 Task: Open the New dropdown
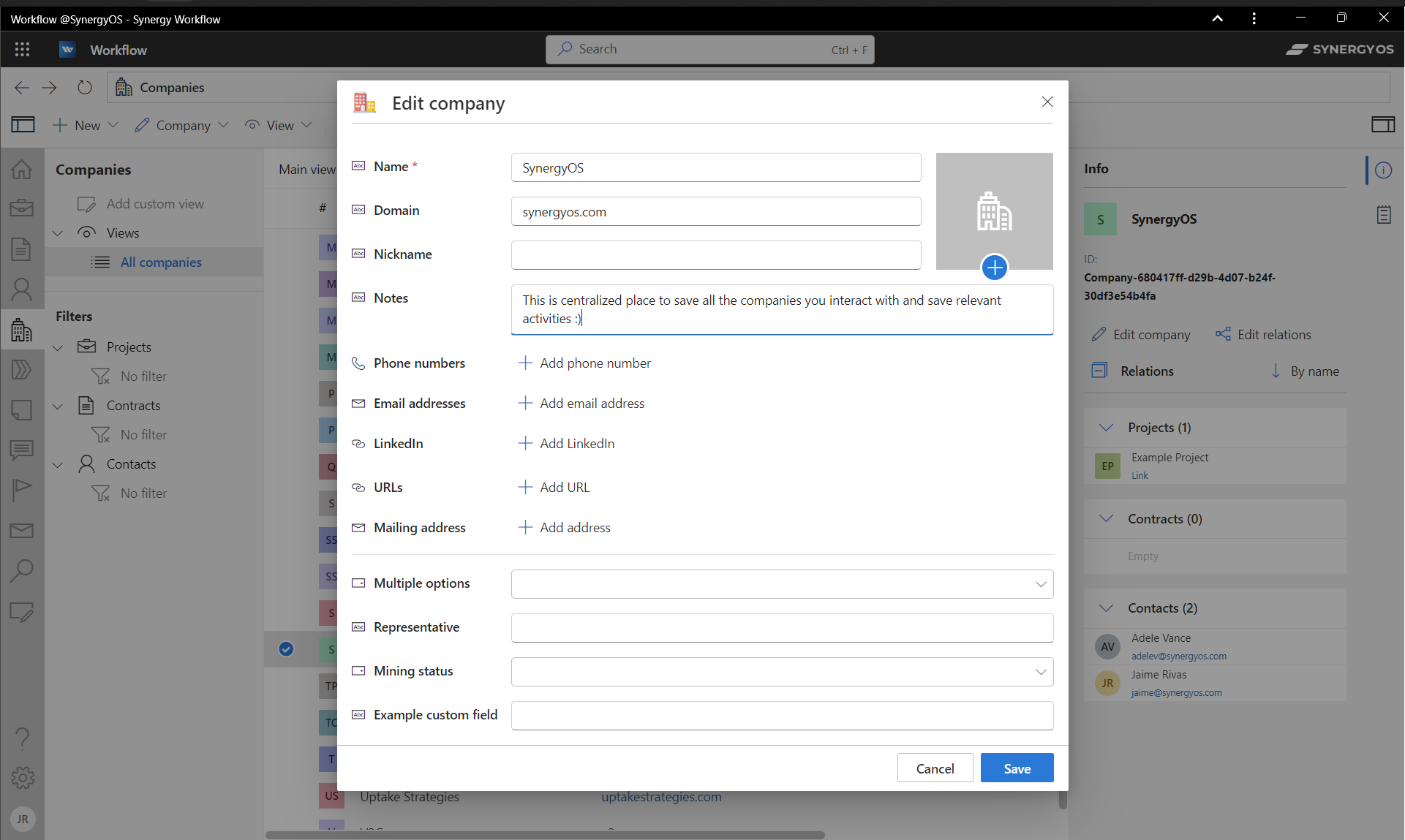point(85,125)
